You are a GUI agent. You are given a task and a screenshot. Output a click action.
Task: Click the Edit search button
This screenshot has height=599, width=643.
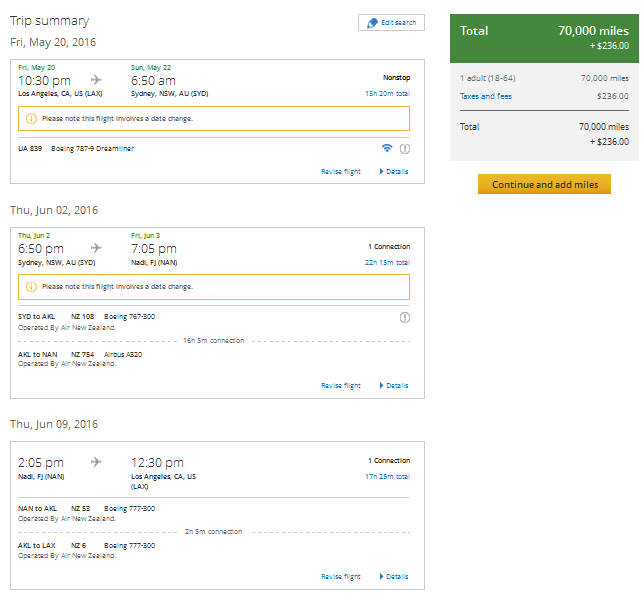click(391, 23)
